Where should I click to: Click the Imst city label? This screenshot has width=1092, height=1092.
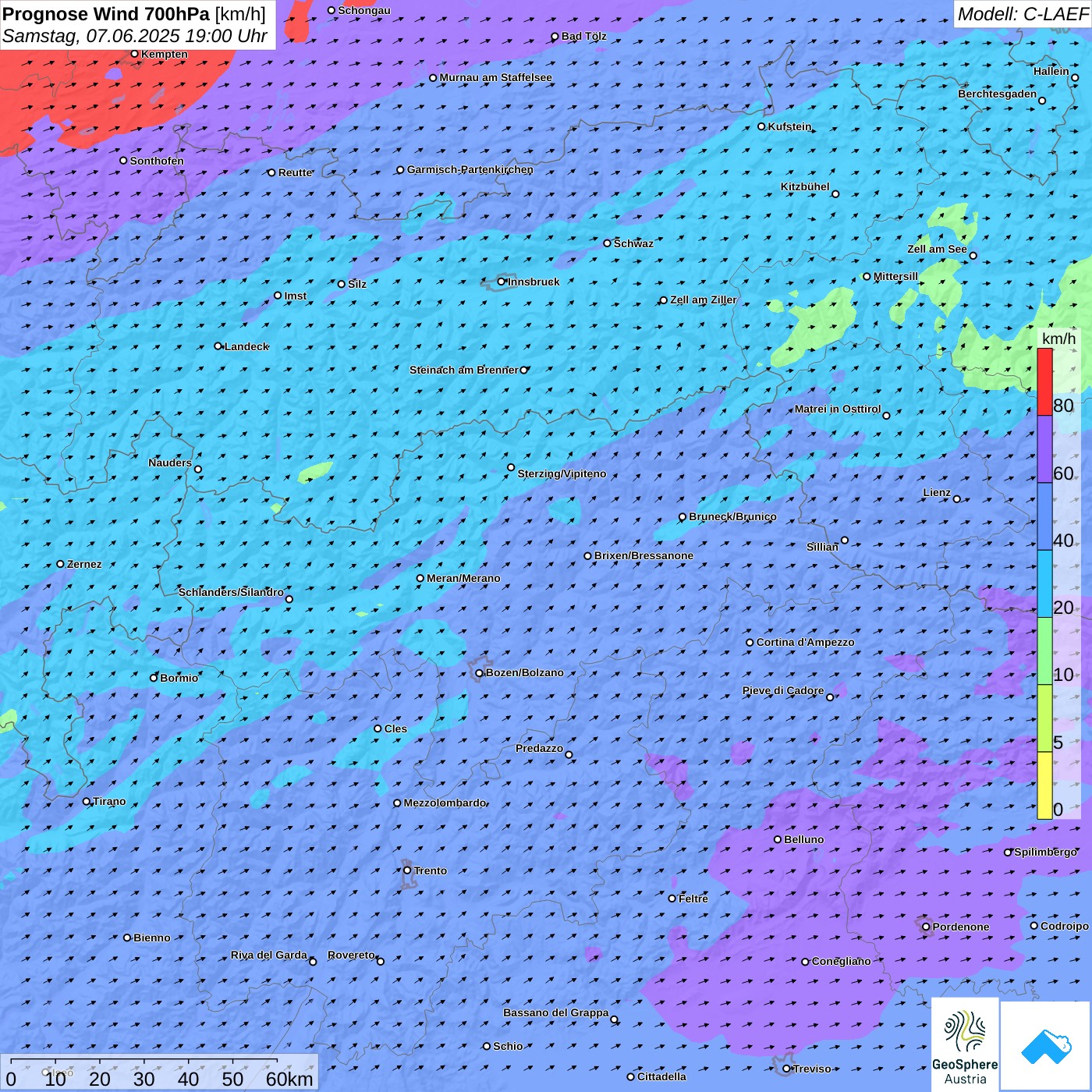click(x=296, y=296)
